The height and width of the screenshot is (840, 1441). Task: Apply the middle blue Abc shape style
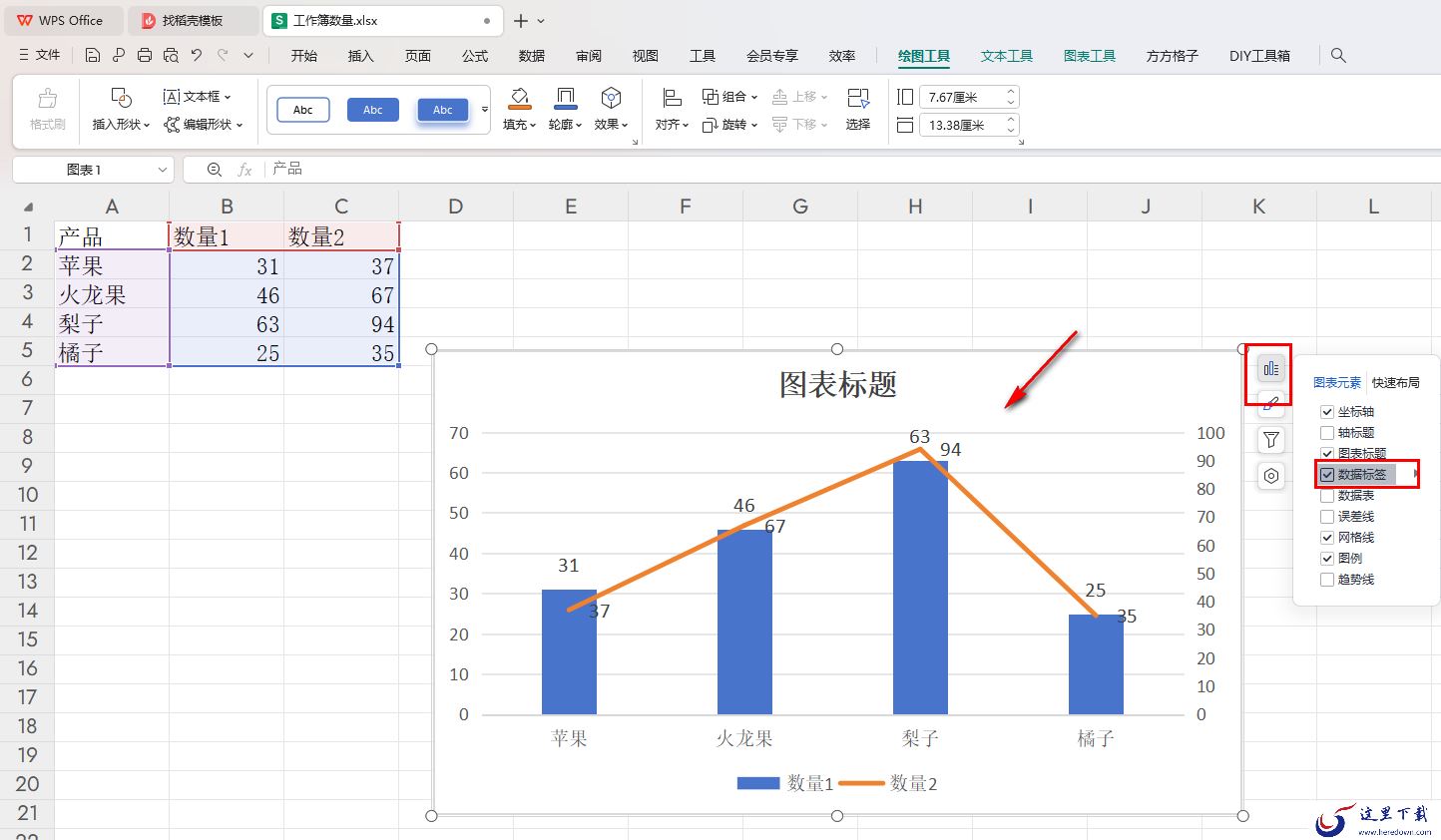(373, 110)
